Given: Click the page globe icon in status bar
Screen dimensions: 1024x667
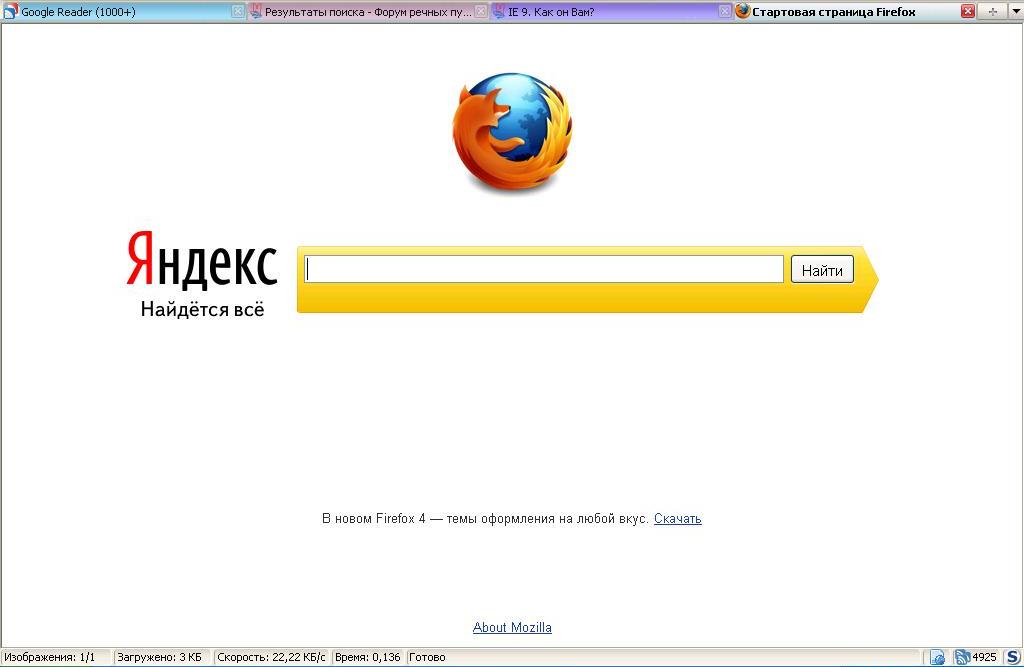Looking at the screenshot, I should pos(937,657).
